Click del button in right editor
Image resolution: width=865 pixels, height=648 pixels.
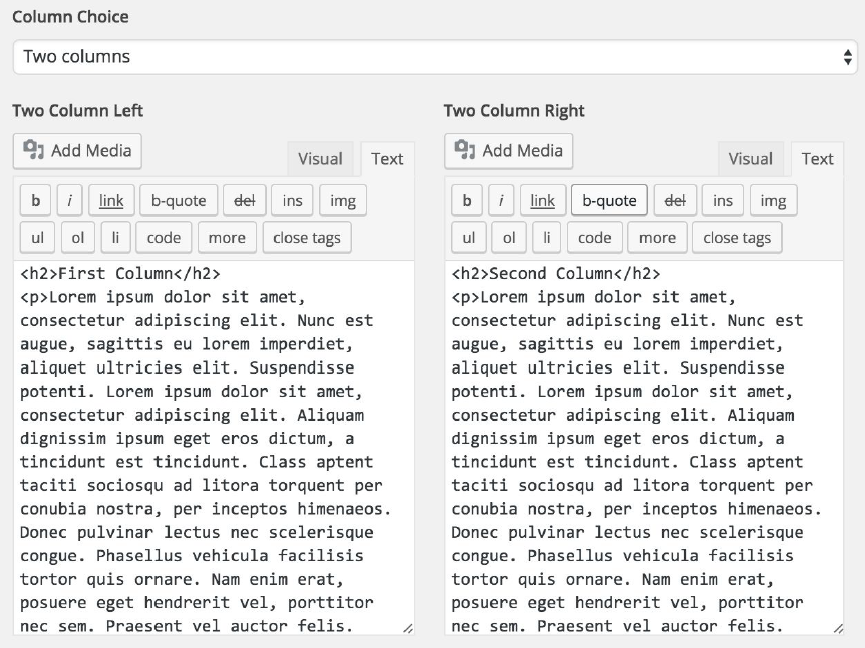674,201
